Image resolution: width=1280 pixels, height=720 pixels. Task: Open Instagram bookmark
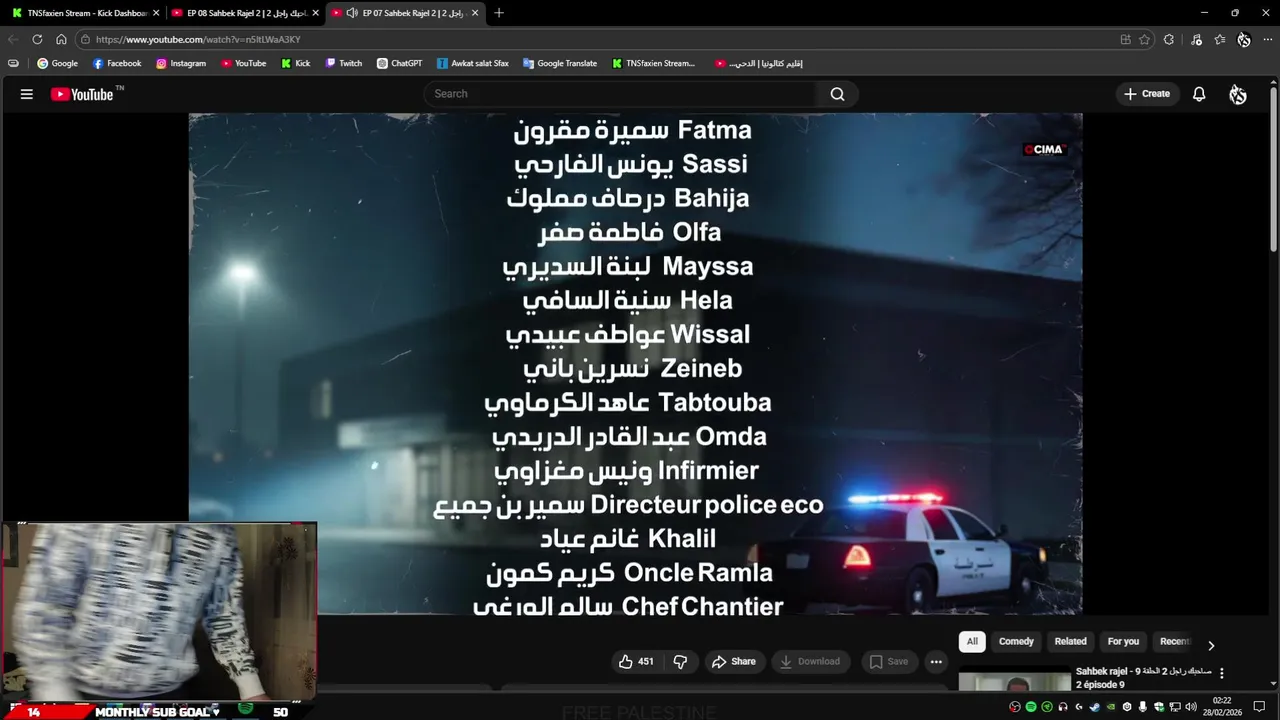(181, 63)
